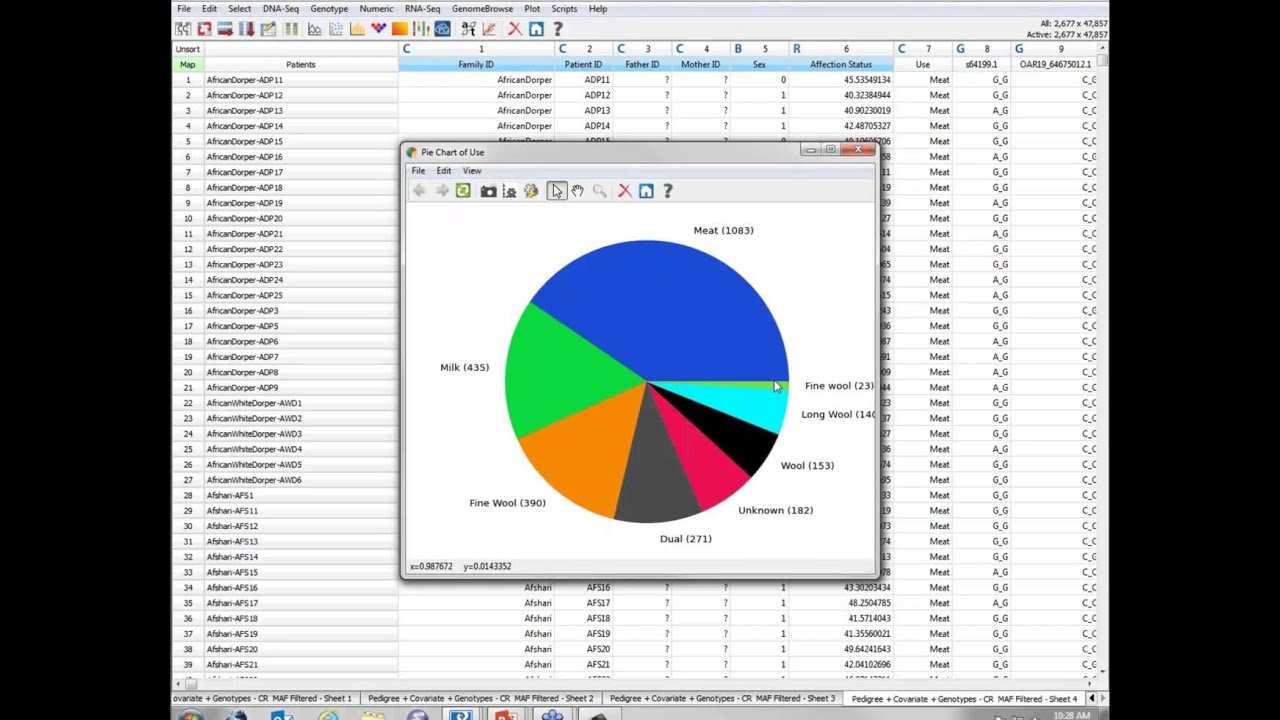Select the arrow pointer tool in Pie Chart toolbar

tap(556, 191)
